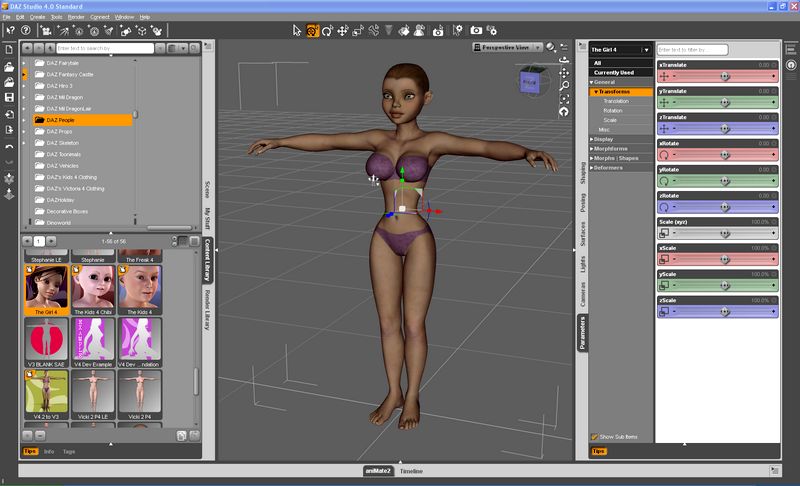The image size is (800, 486).
Task: Click the What's This help pointer icon
Action: pos(10,31)
